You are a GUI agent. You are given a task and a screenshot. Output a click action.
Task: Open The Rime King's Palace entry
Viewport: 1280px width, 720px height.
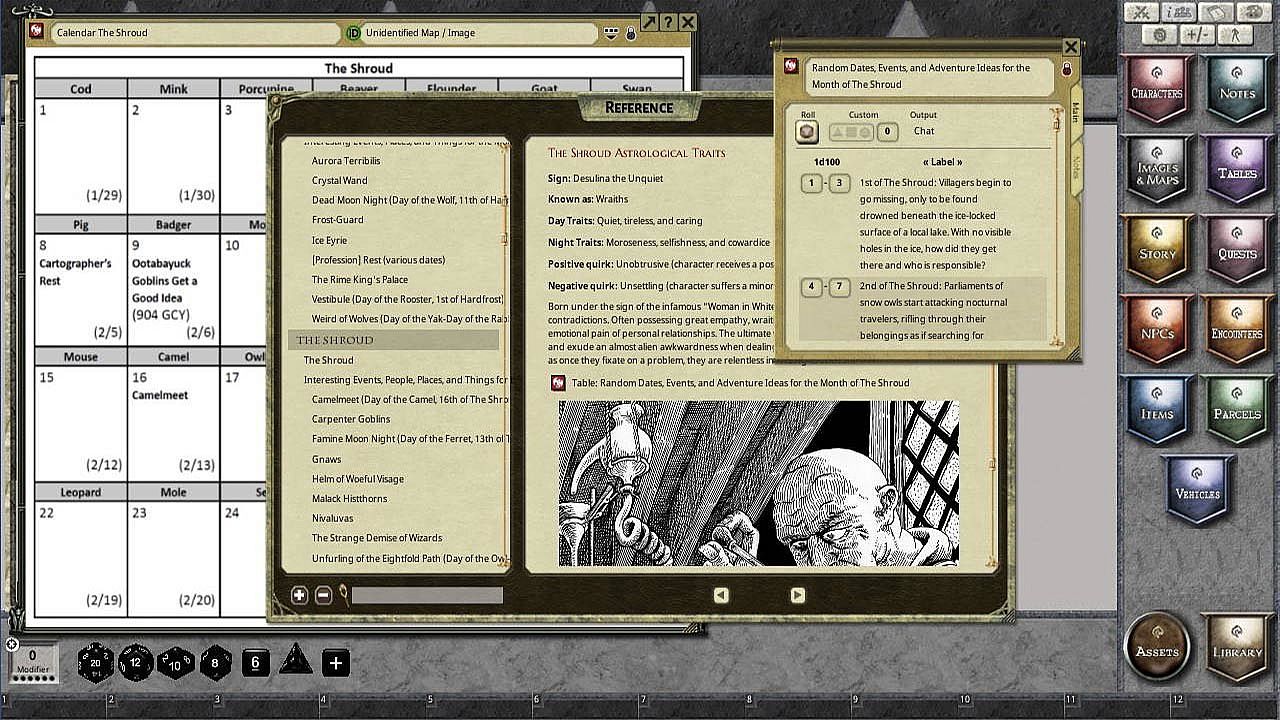pos(359,280)
